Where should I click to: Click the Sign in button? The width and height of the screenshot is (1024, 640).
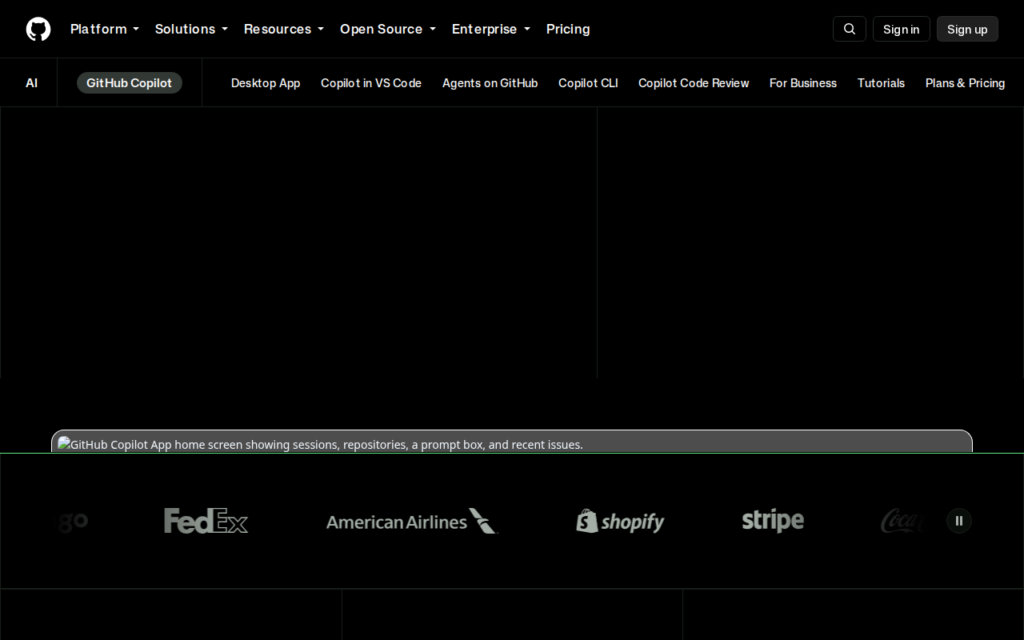point(901,29)
